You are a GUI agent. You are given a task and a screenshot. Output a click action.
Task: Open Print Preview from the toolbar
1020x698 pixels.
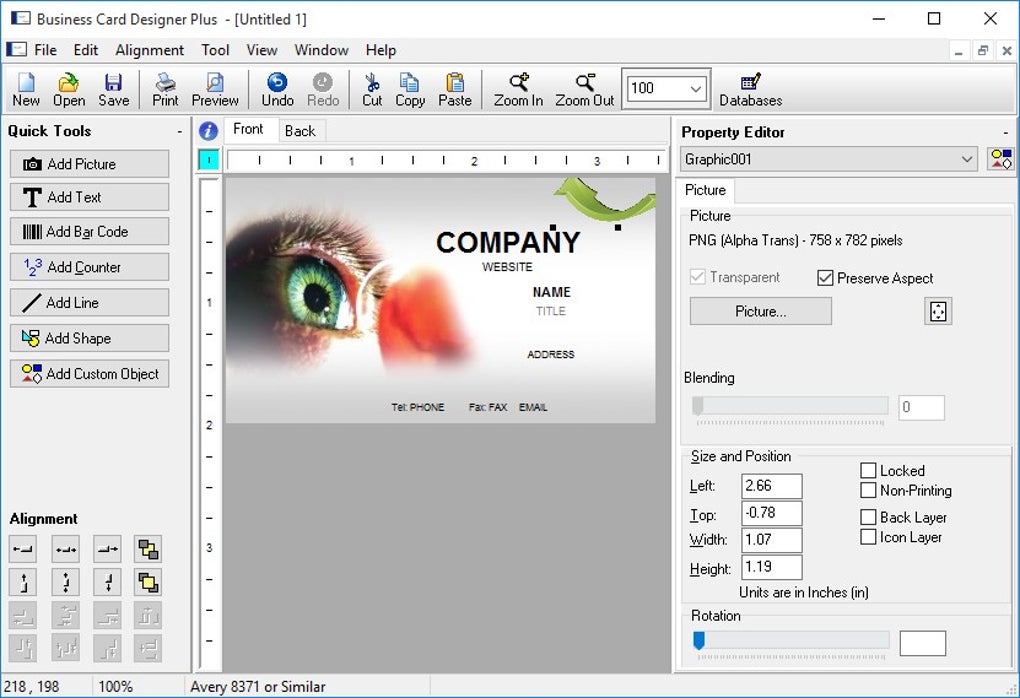point(215,90)
